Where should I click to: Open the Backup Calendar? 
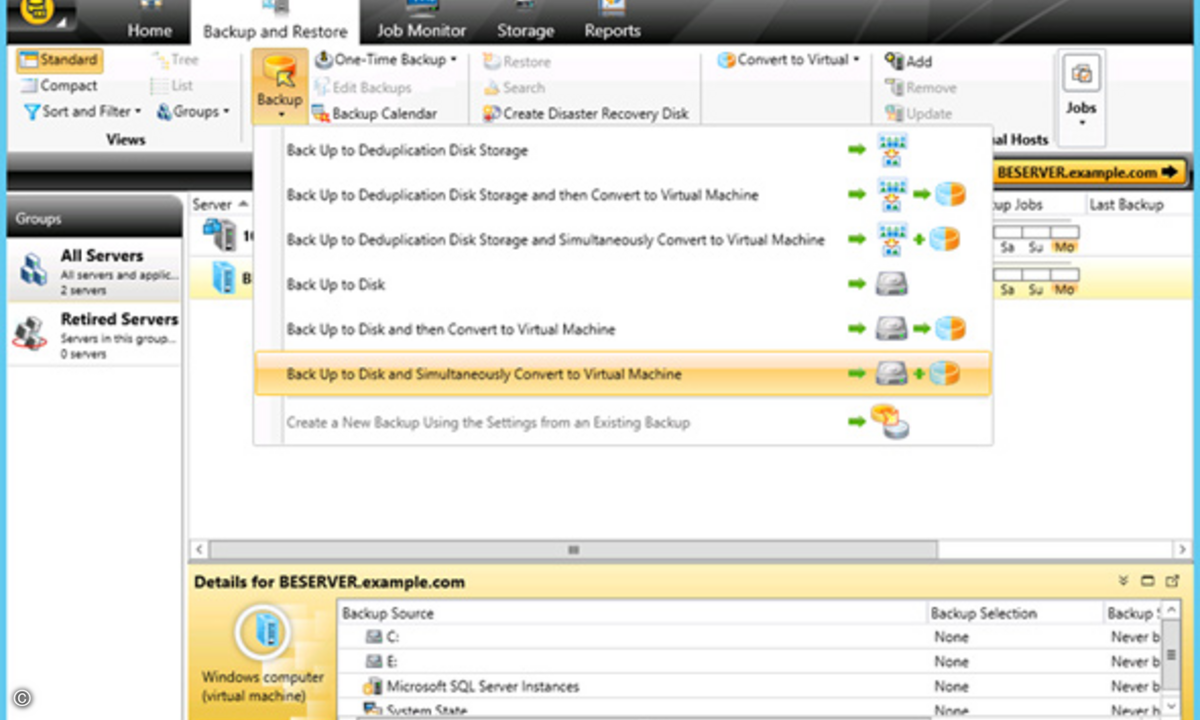click(374, 113)
